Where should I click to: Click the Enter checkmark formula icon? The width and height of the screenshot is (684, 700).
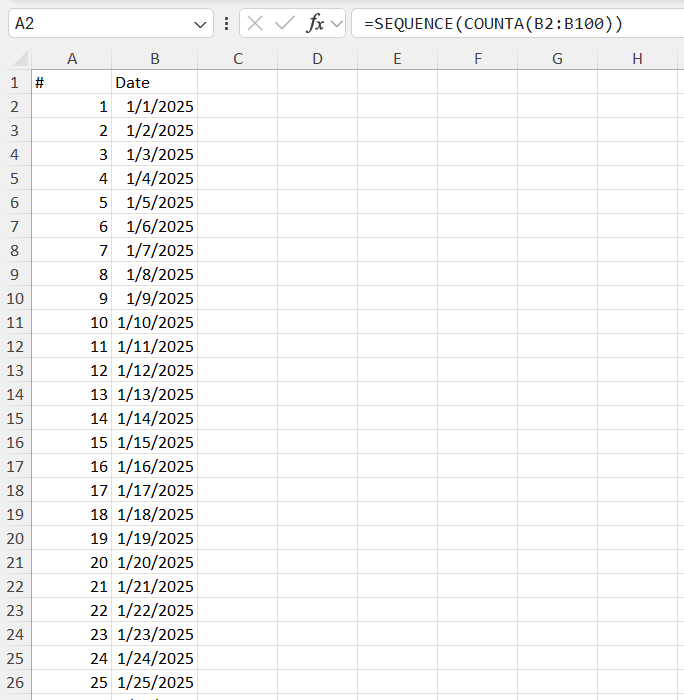click(x=284, y=23)
